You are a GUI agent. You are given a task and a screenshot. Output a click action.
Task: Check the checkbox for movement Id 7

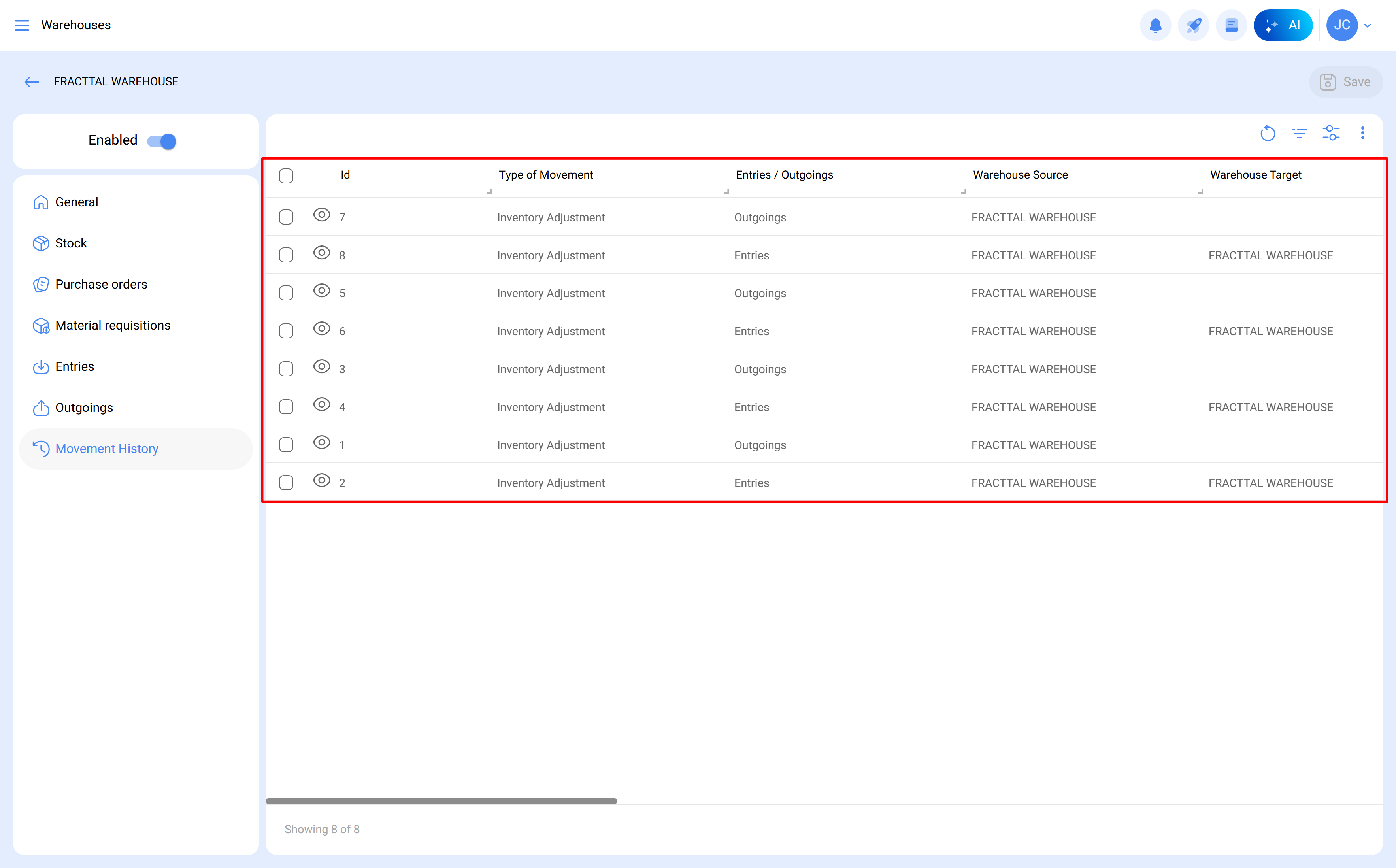click(286, 217)
